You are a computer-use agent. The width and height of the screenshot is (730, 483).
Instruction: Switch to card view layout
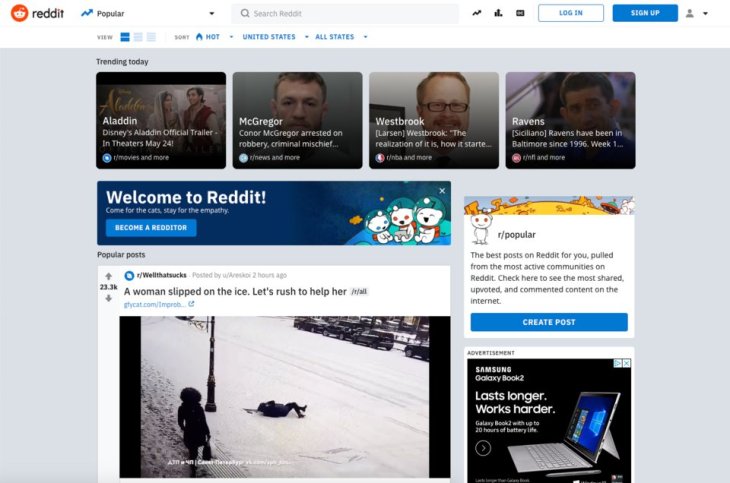[x=125, y=37]
